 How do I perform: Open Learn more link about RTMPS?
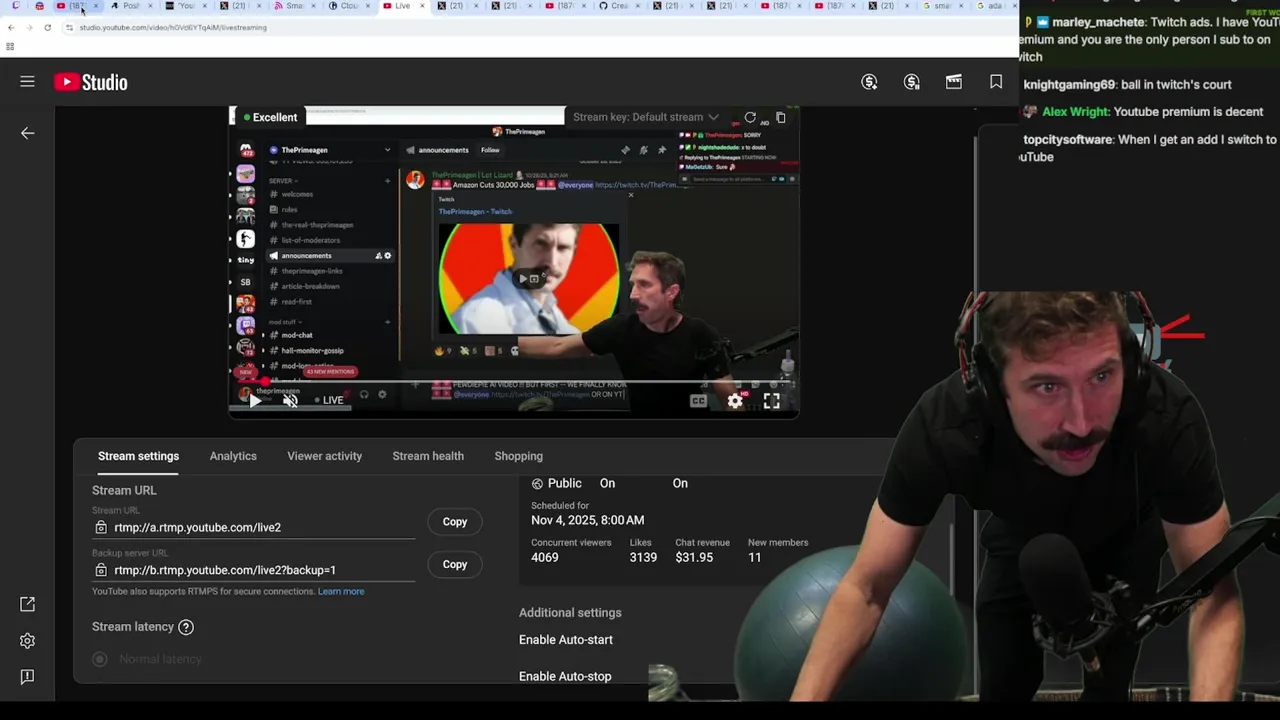point(341,591)
